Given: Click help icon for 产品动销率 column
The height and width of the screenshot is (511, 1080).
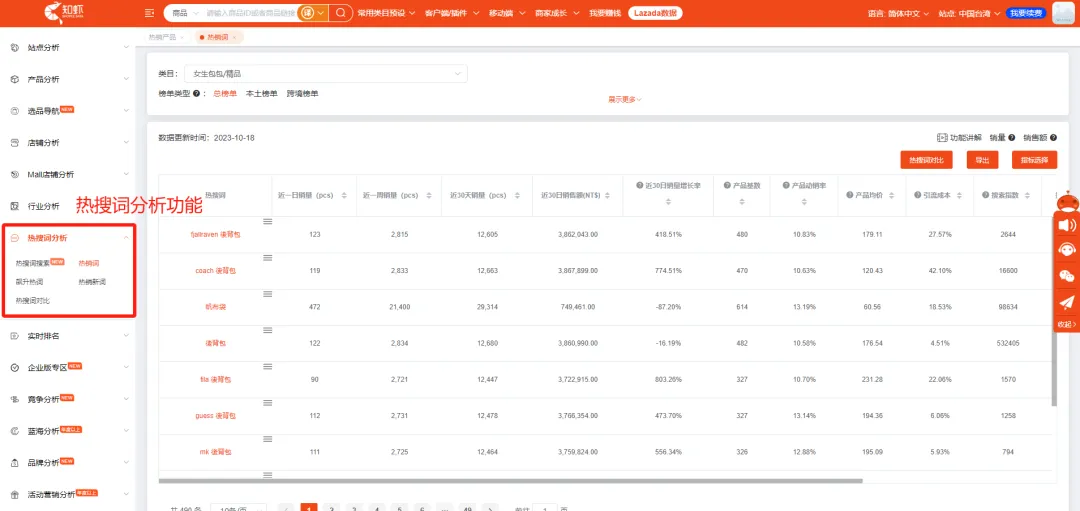Looking at the screenshot, I should [786, 186].
